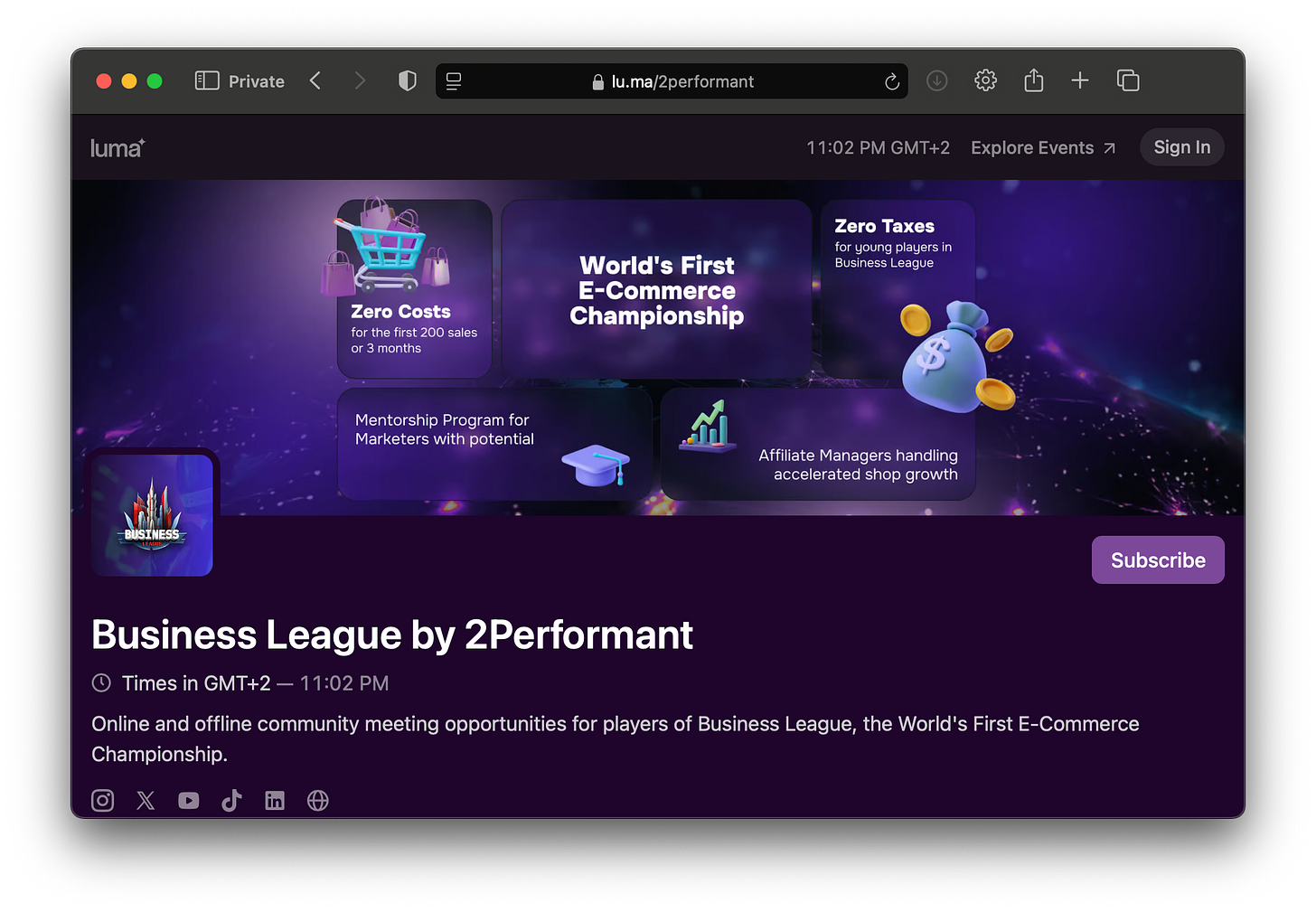Screen dimensions: 1316x912
Task: Click the Mentorship Program for Marketers text
Action: click(445, 429)
